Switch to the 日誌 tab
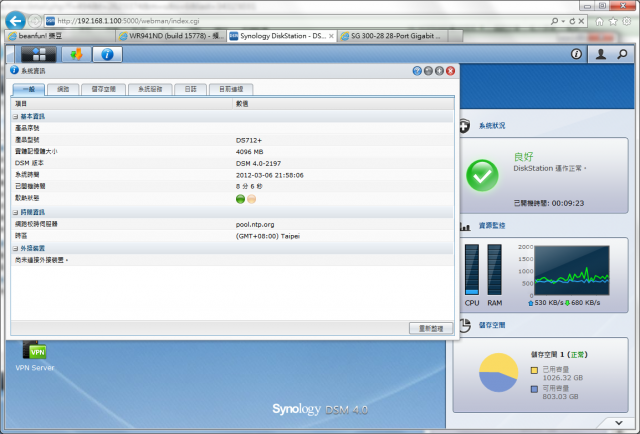 pos(190,89)
